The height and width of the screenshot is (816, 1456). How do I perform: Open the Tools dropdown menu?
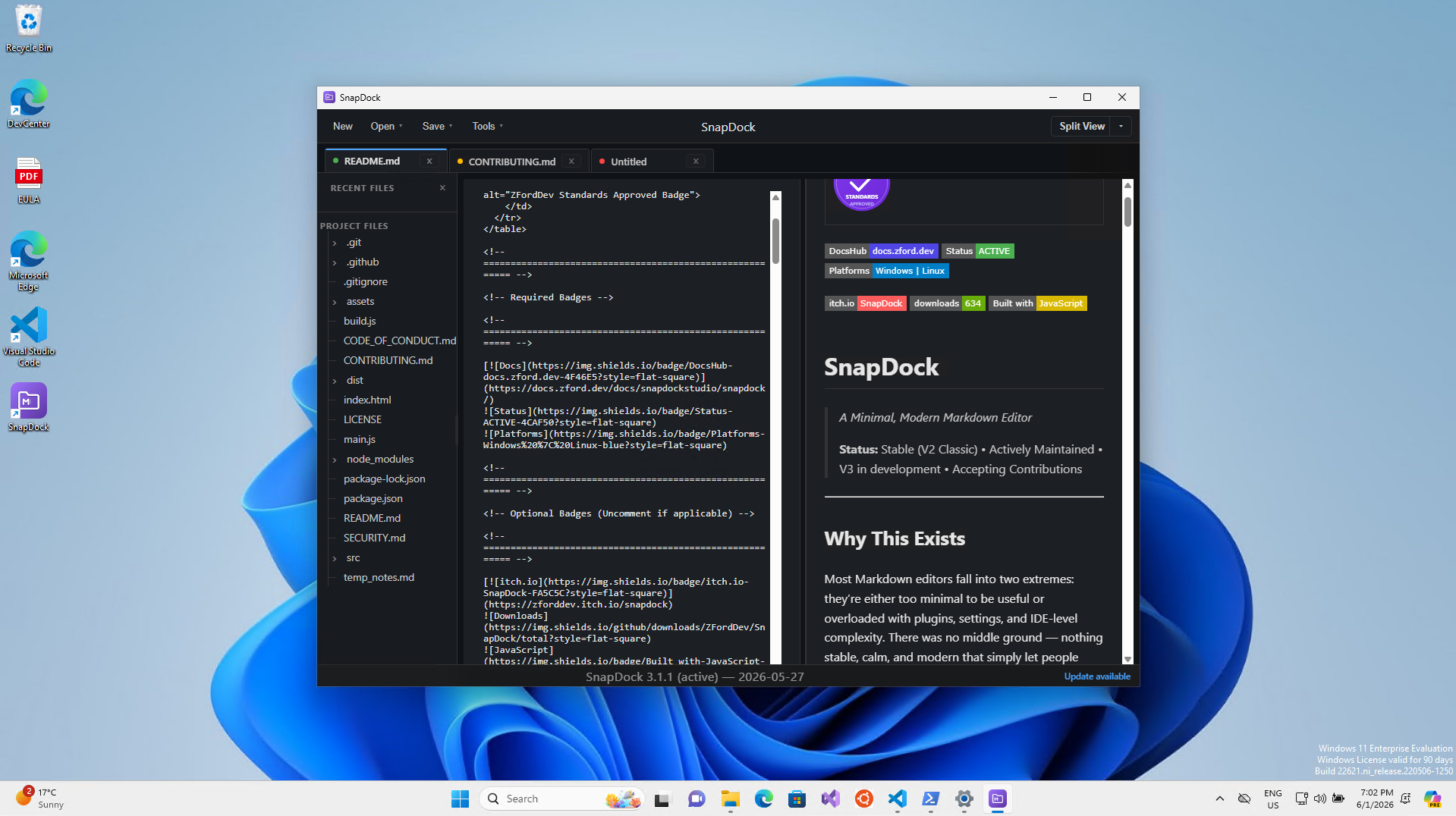(x=487, y=126)
